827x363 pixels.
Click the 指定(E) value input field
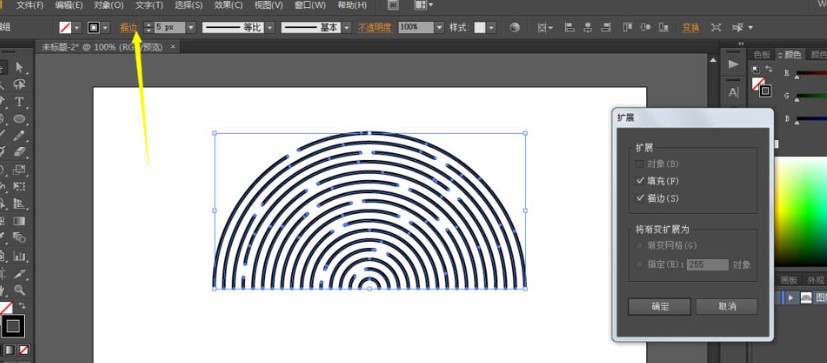click(x=707, y=265)
